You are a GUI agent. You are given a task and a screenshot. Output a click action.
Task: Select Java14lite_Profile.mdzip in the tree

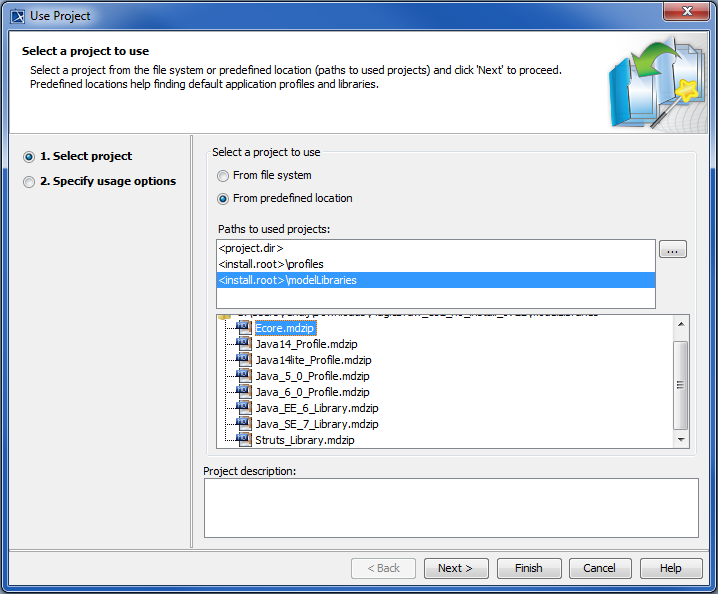pyautogui.click(x=313, y=360)
